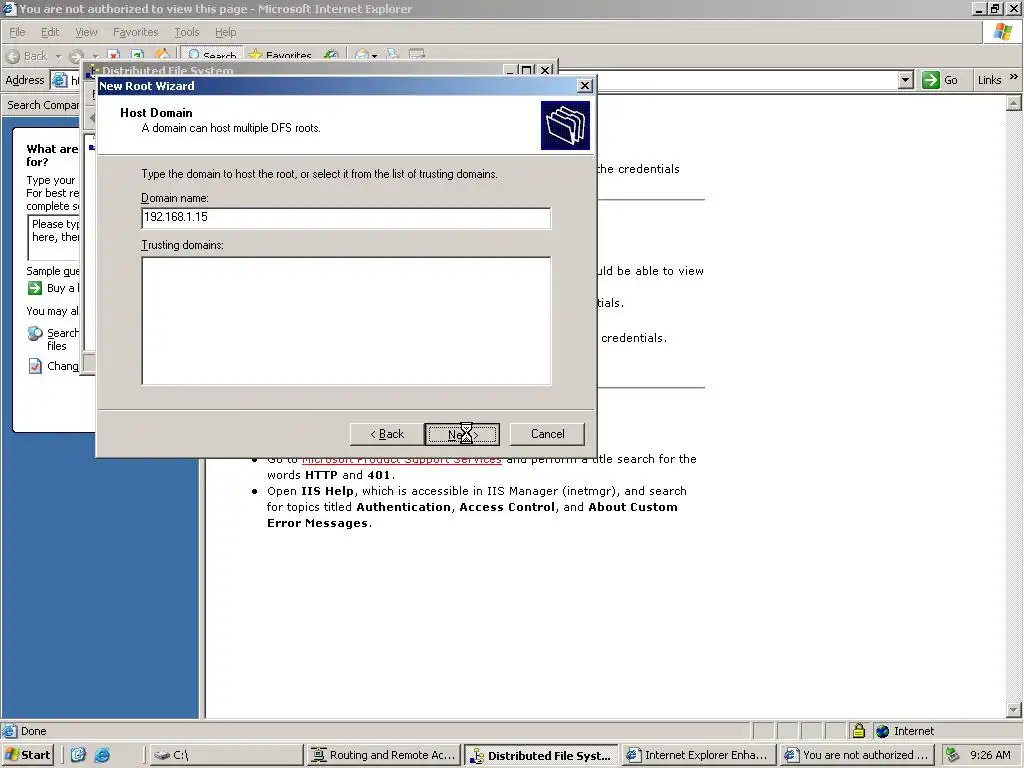Open the Favorites menu in Internet Explorer

click(135, 32)
